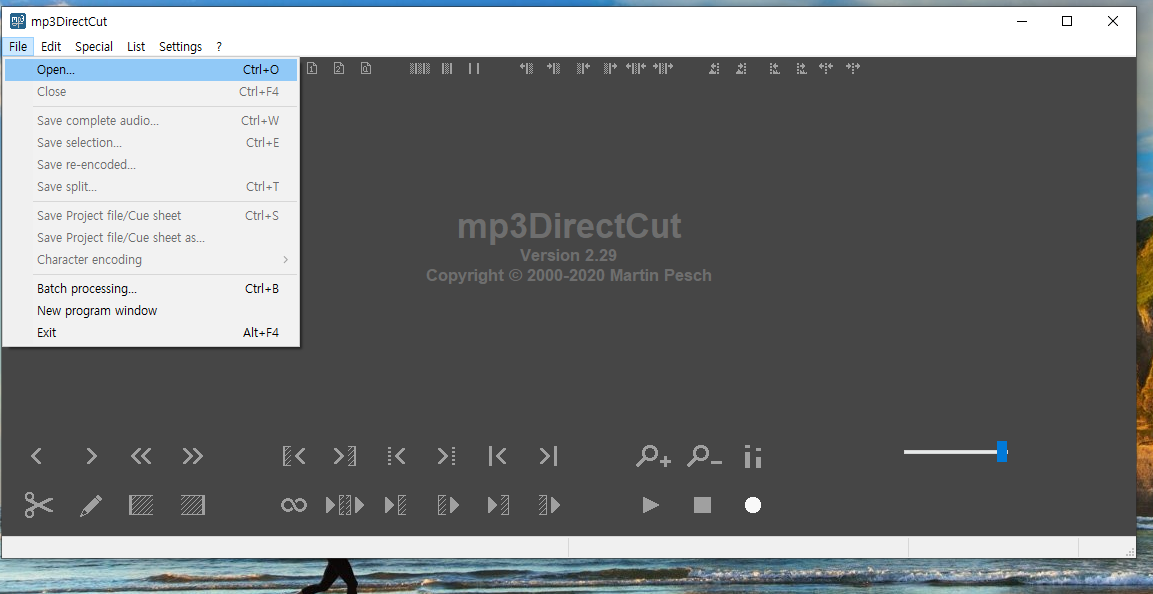Choose Batch processing... menu entry
The width and height of the screenshot is (1153, 594).
151,289
